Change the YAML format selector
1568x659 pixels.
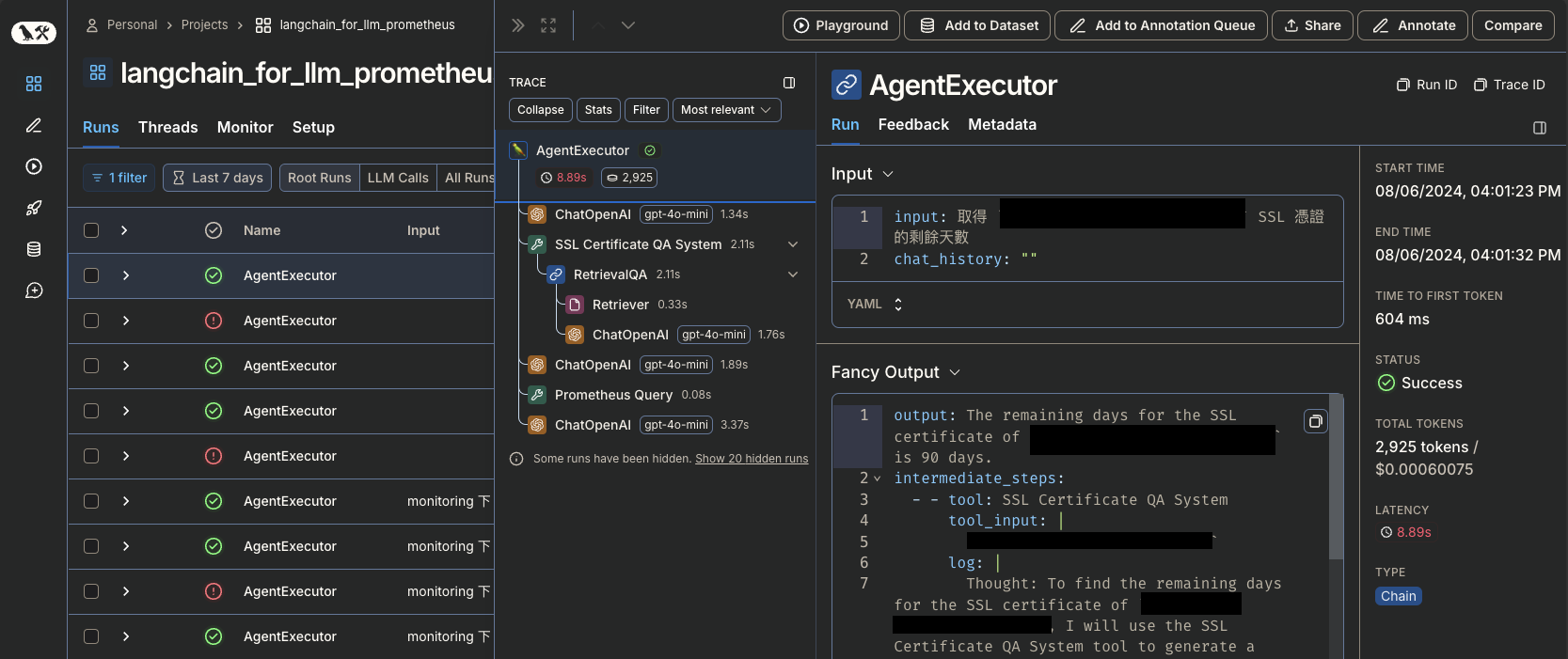coord(875,305)
